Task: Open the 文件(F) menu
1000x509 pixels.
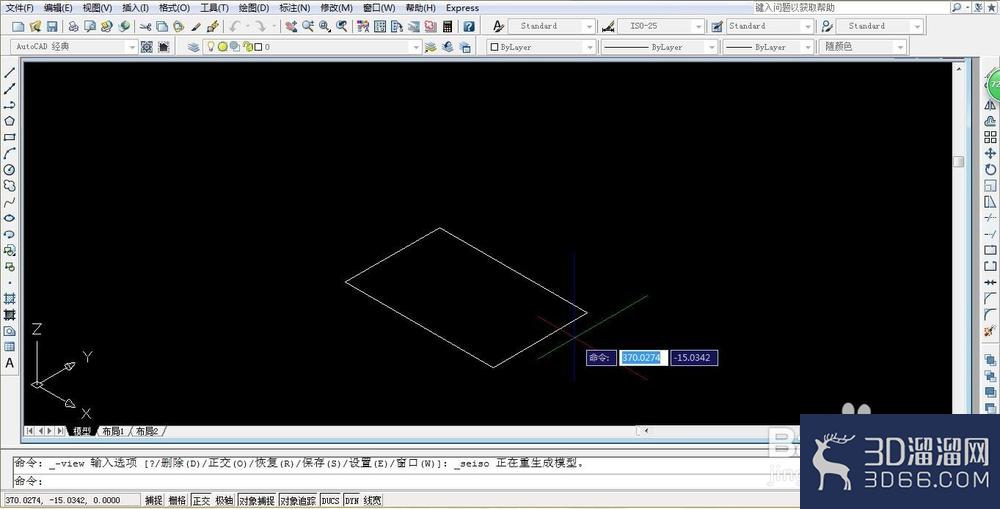Action: 19,8
